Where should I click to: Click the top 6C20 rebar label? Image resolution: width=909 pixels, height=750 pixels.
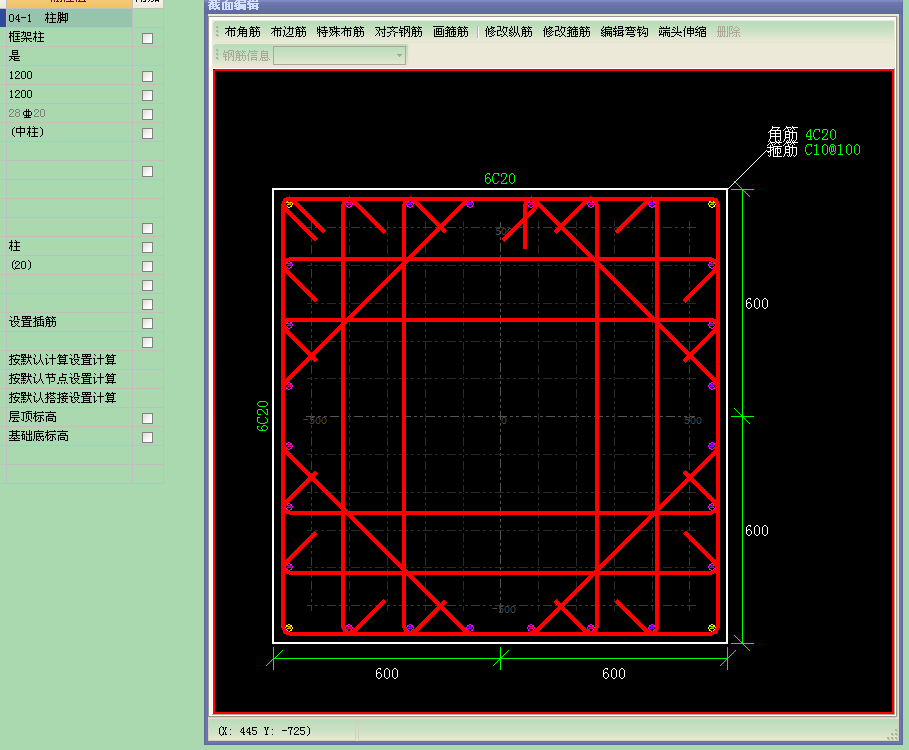click(500, 179)
